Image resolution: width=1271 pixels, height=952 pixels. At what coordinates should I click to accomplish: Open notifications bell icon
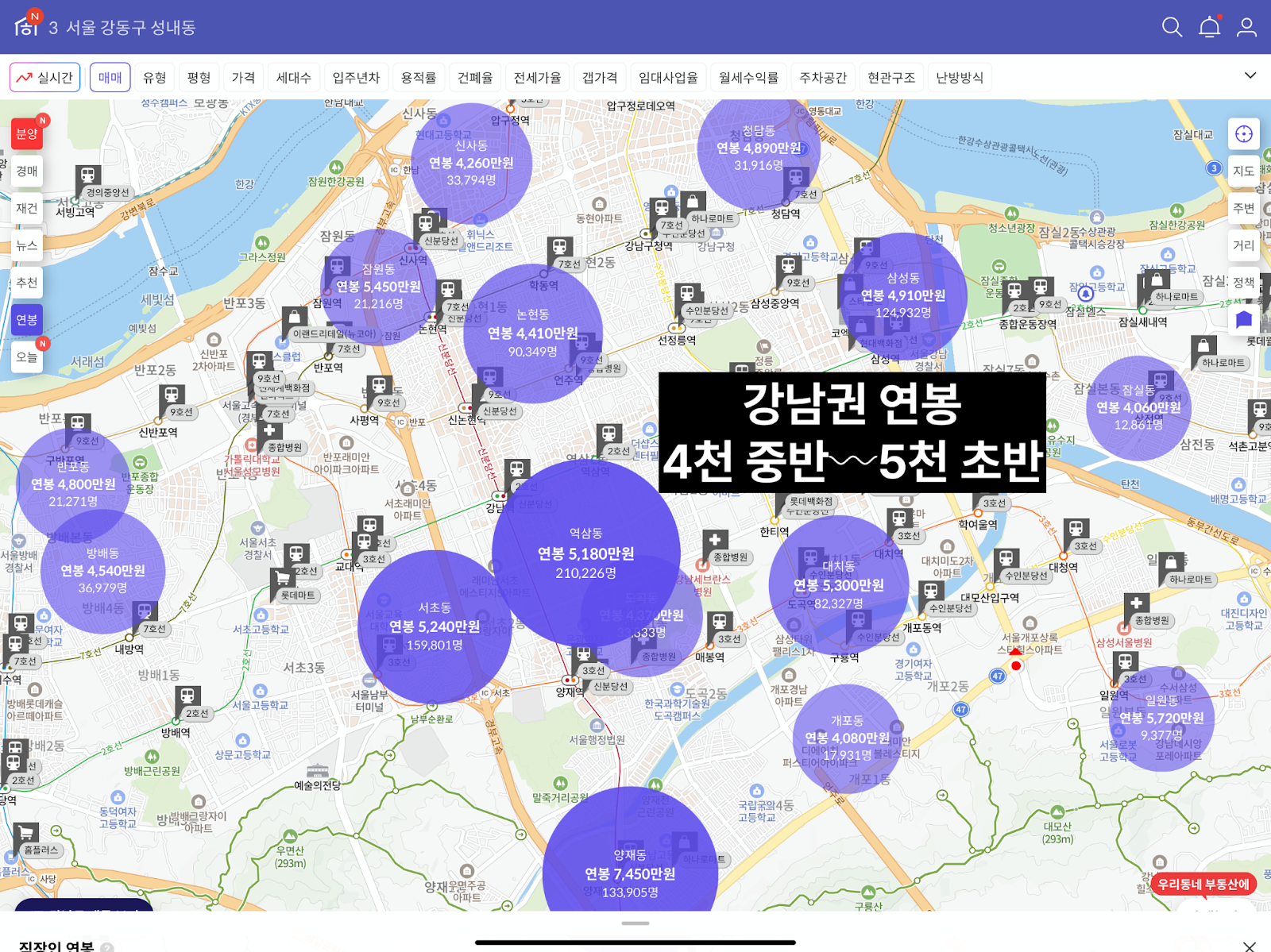(x=1210, y=27)
